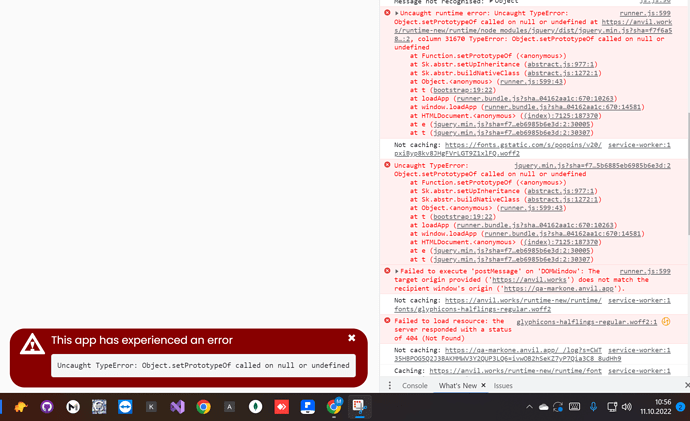Screen dimensions: 690x421
Task: Open network settings tray icon
Action: pos(612,407)
